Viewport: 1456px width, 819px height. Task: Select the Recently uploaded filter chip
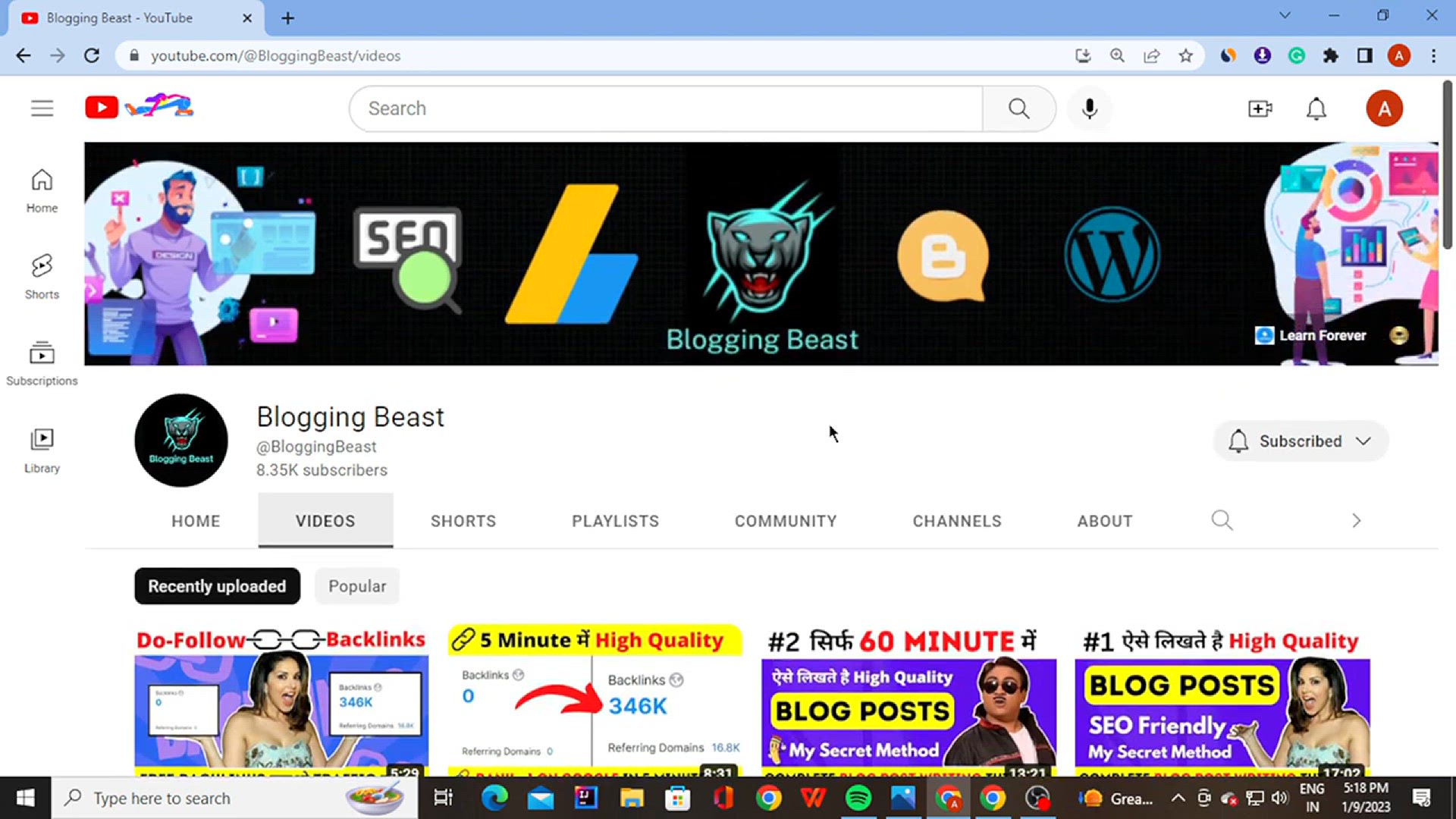pos(217,586)
